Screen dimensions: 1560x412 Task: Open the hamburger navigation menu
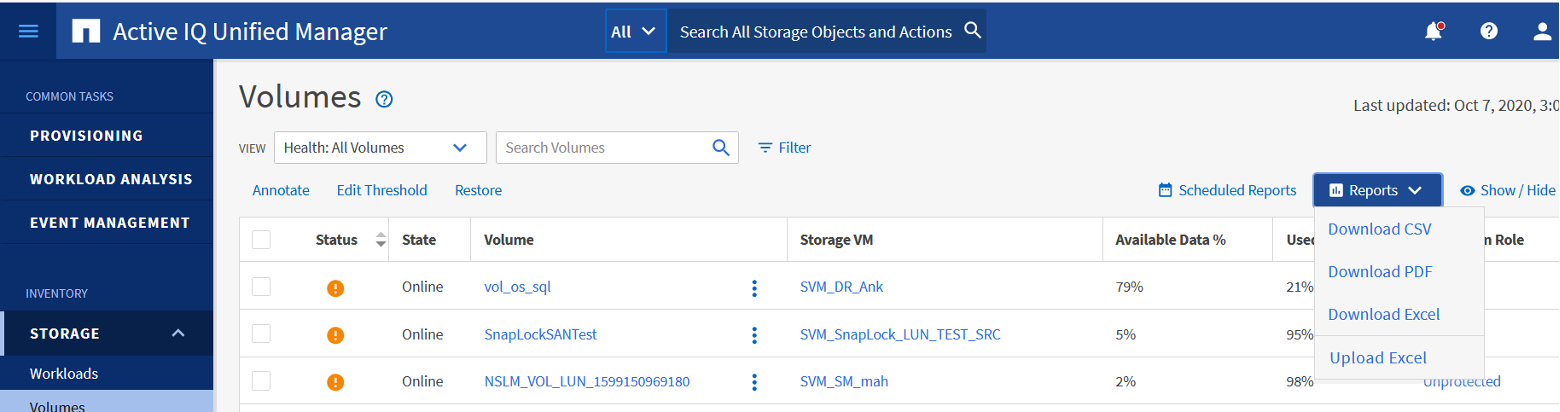(x=29, y=31)
